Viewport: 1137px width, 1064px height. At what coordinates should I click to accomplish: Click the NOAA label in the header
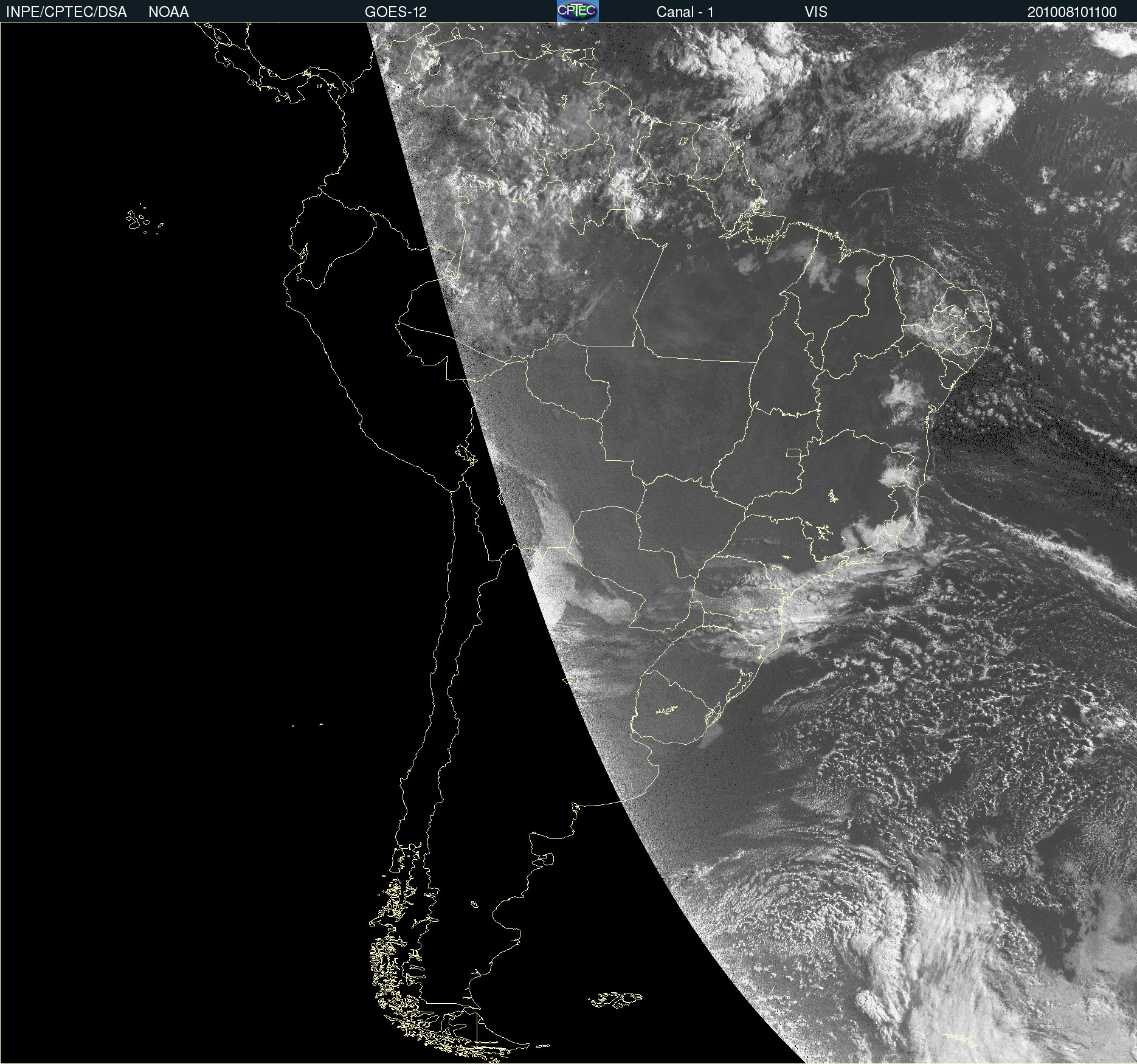point(168,12)
